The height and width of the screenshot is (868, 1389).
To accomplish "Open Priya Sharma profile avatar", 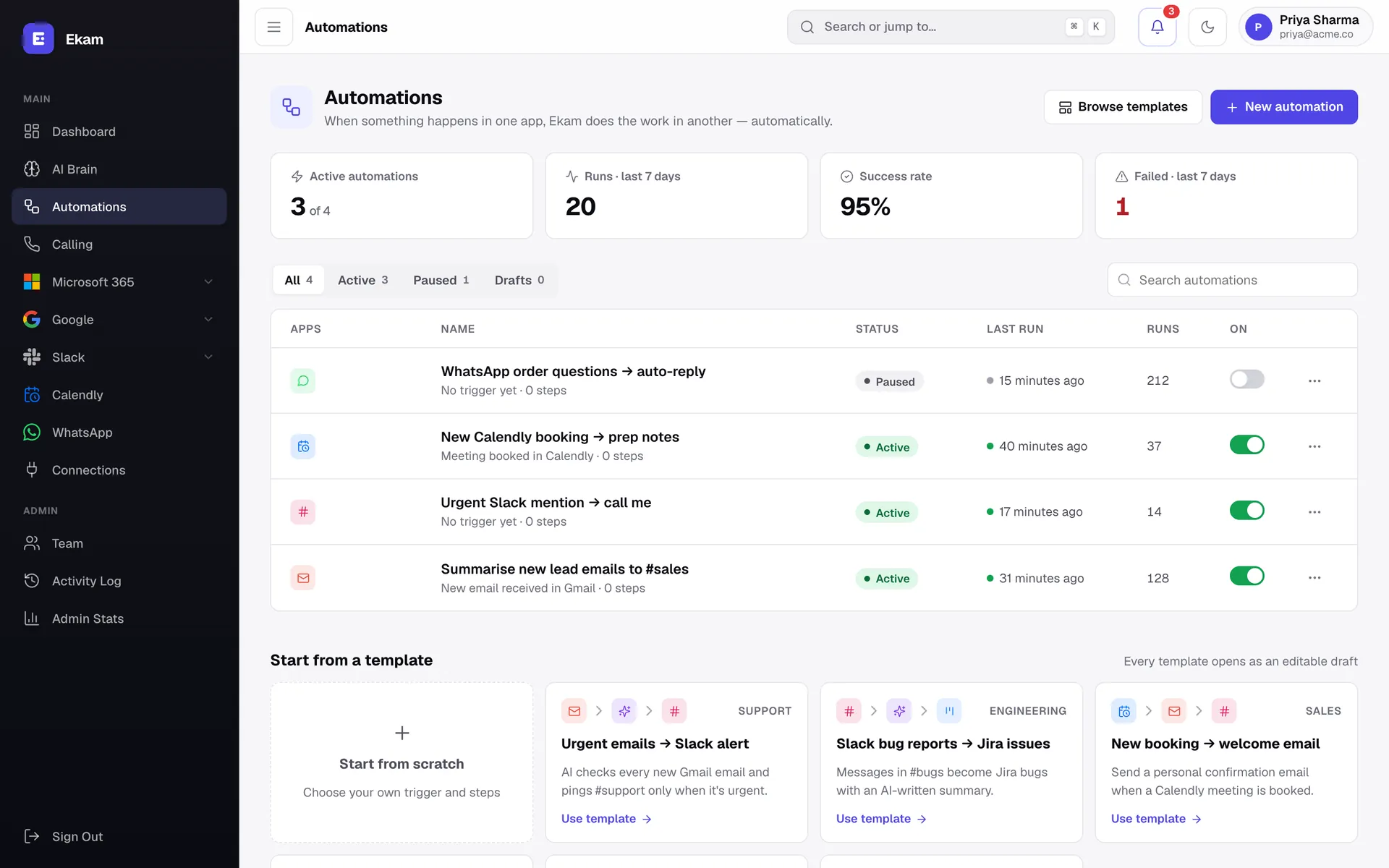I will (x=1258, y=27).
